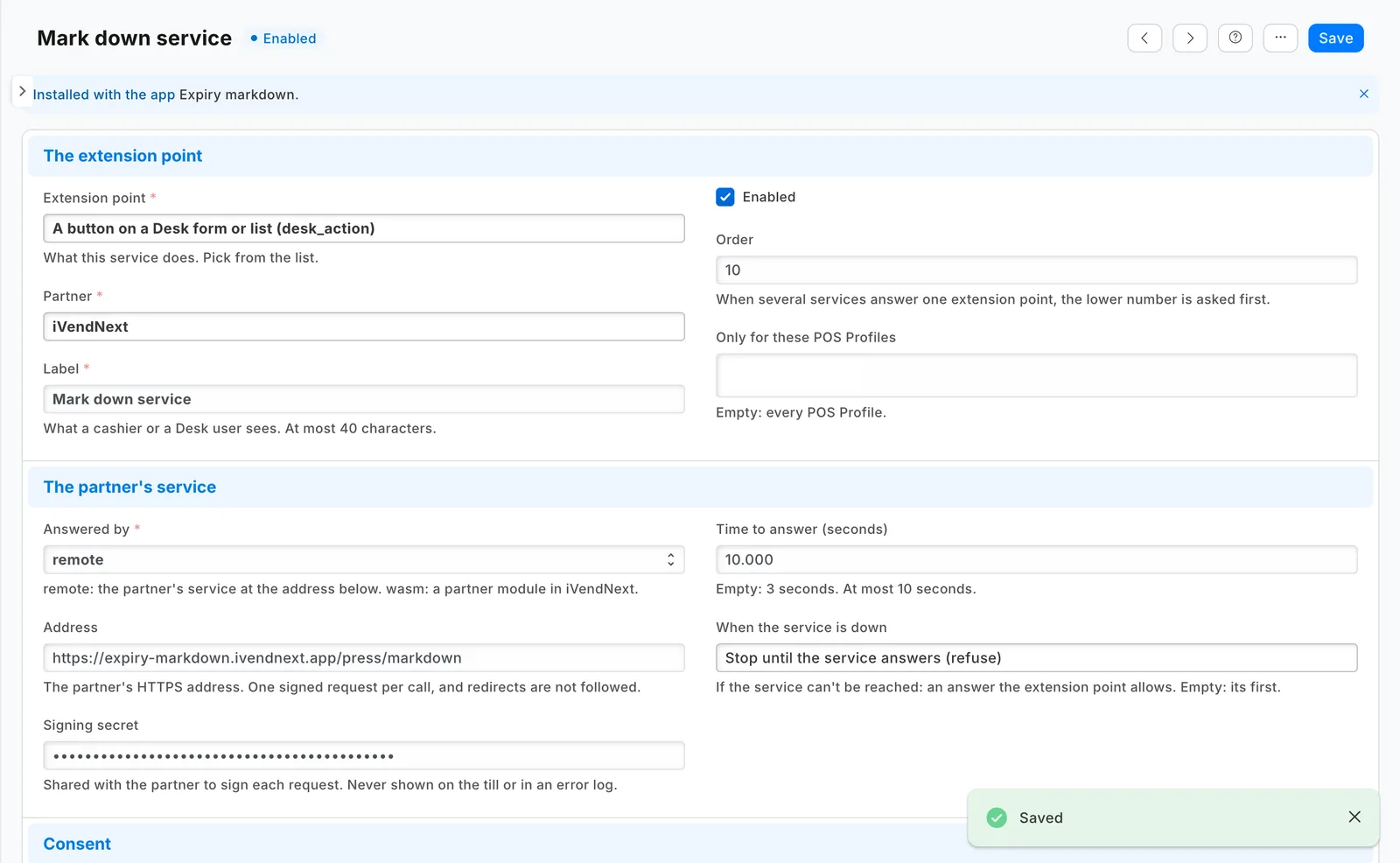The width and height of the screenshot is (1400, 863).
Task: Go to previous record with left chevron
Action: 1144,38
